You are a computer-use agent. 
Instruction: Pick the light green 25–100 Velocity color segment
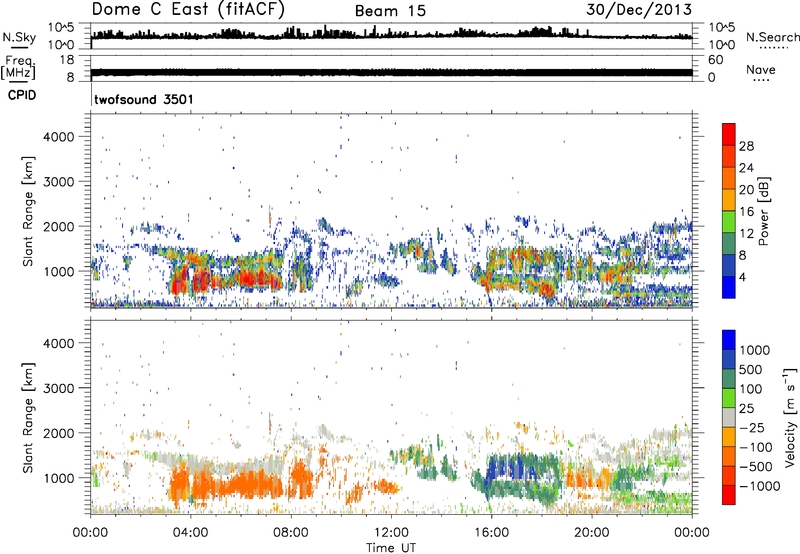click(729, 398)
